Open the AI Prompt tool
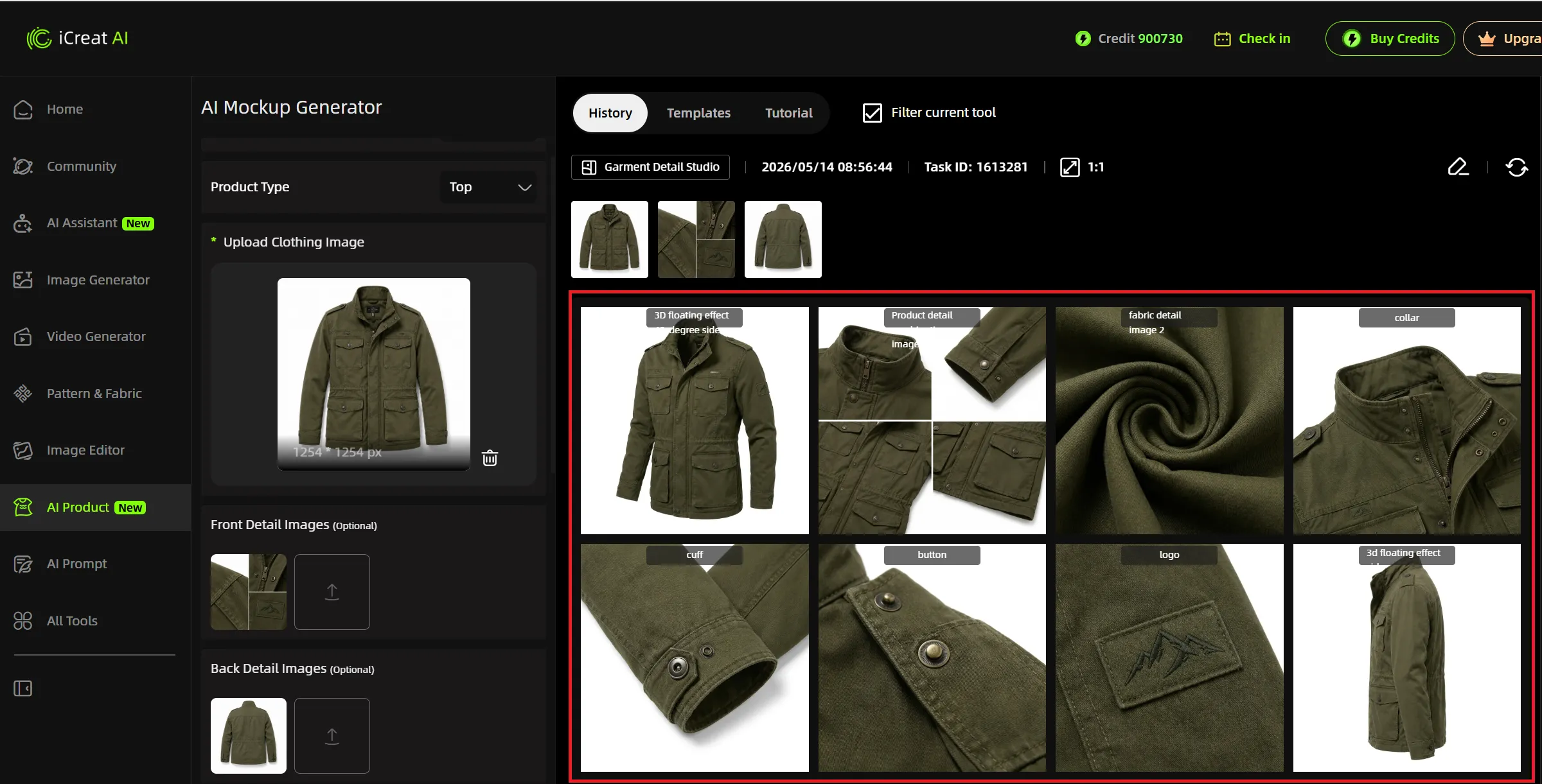1542x784 pixels. point(60,564)
